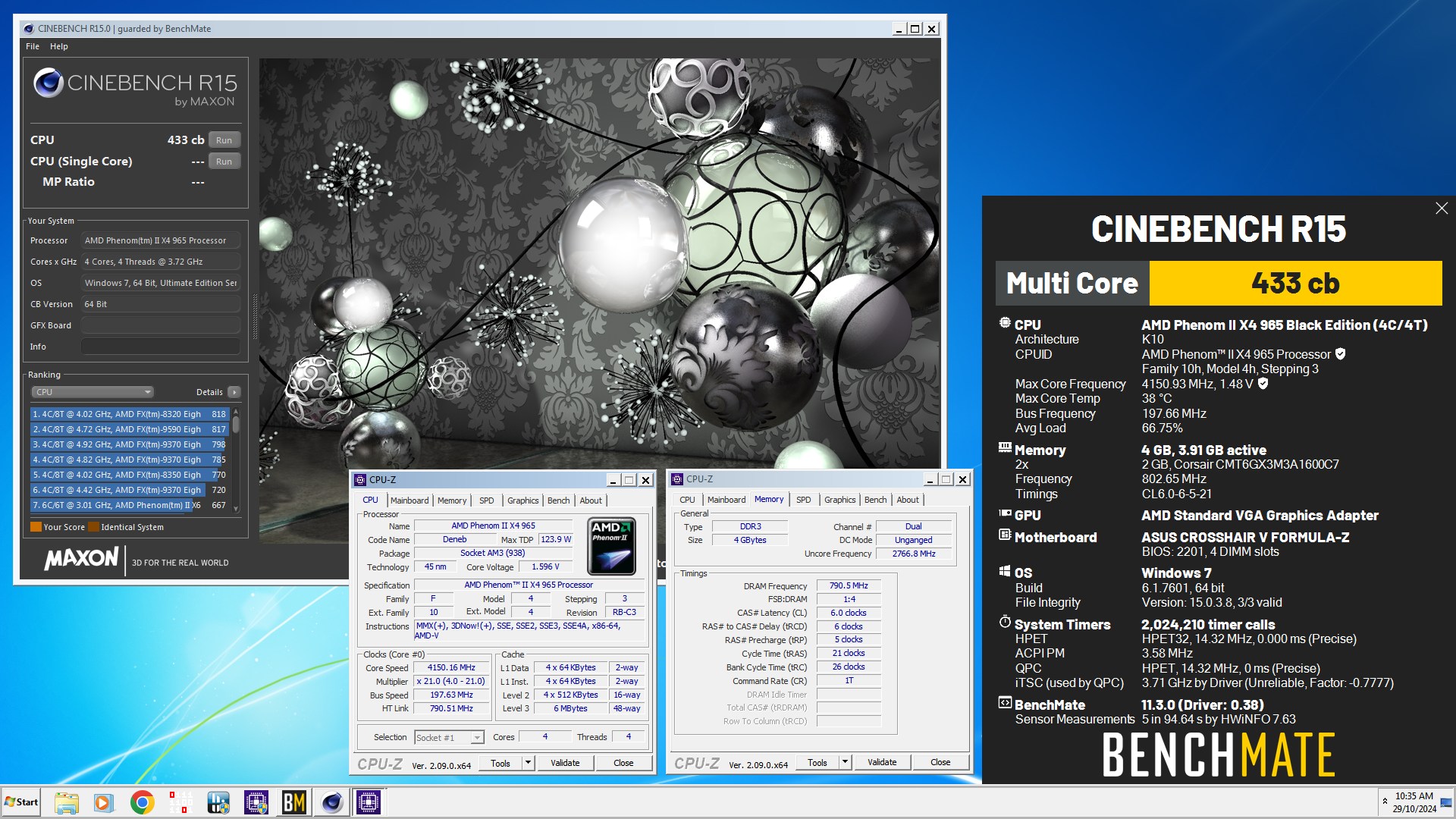1456x819 pixels.
Task: Click the Memory icon in BenchMate panel
Action: [1005, 447]
